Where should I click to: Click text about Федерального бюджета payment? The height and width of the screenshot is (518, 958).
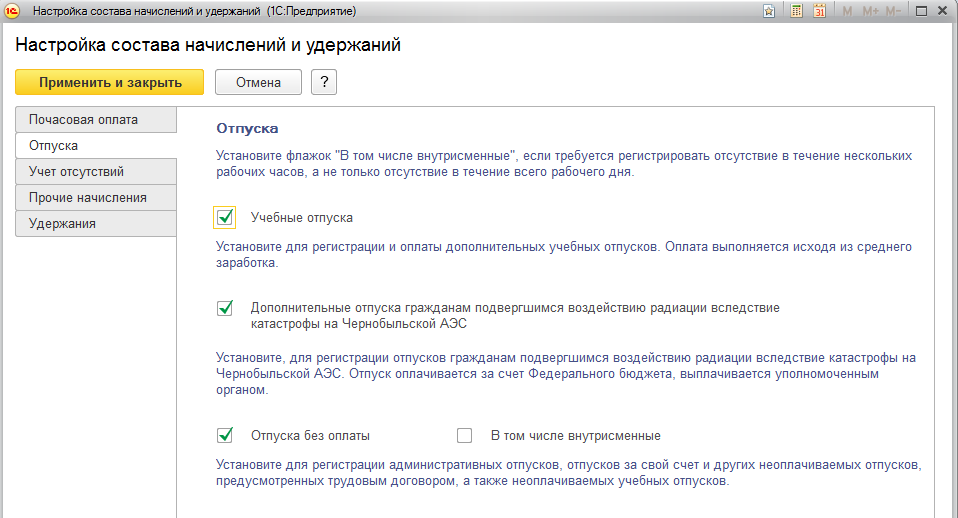(566, 374)
